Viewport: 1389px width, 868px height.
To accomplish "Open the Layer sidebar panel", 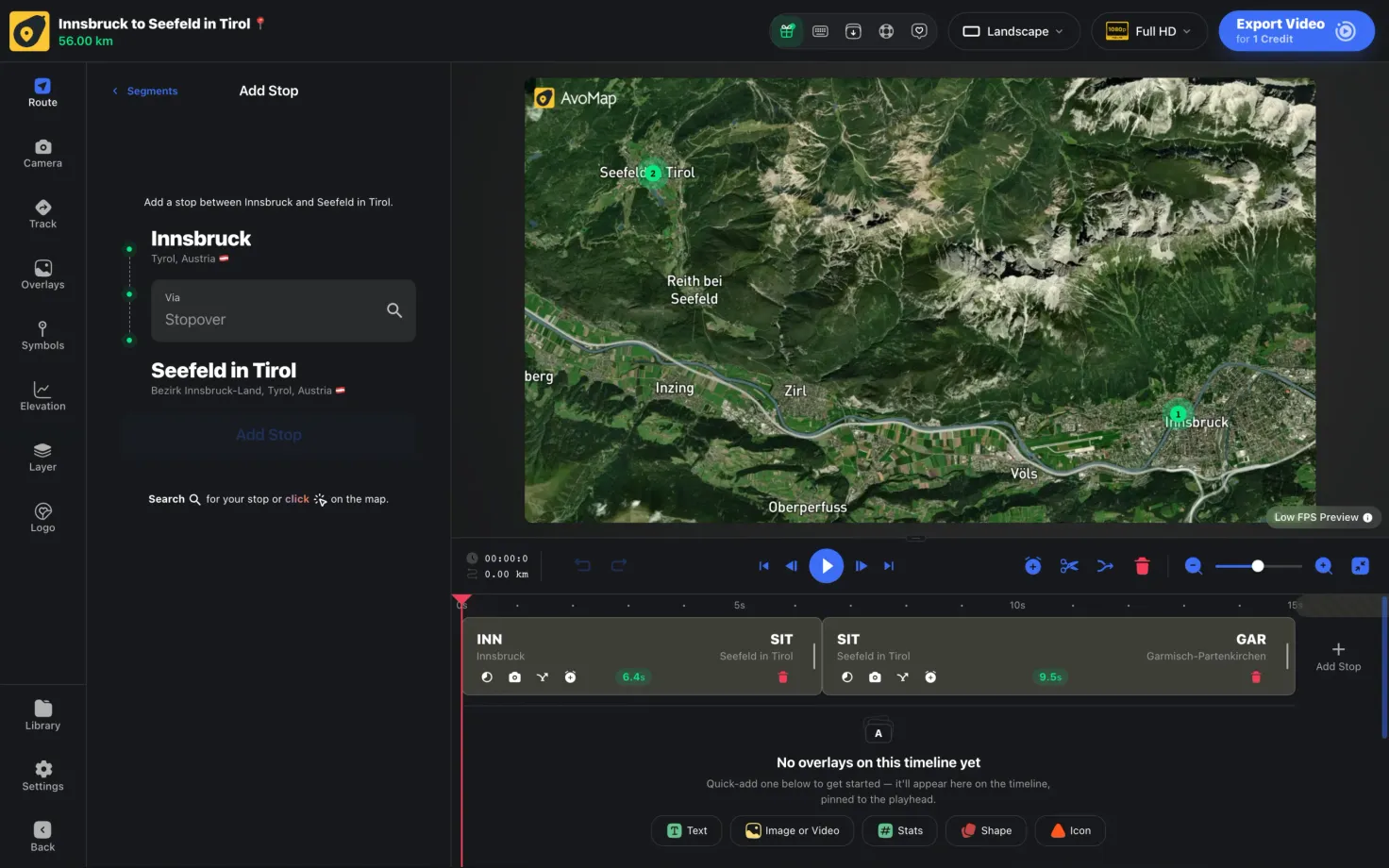I will click(x=42, y=458).
